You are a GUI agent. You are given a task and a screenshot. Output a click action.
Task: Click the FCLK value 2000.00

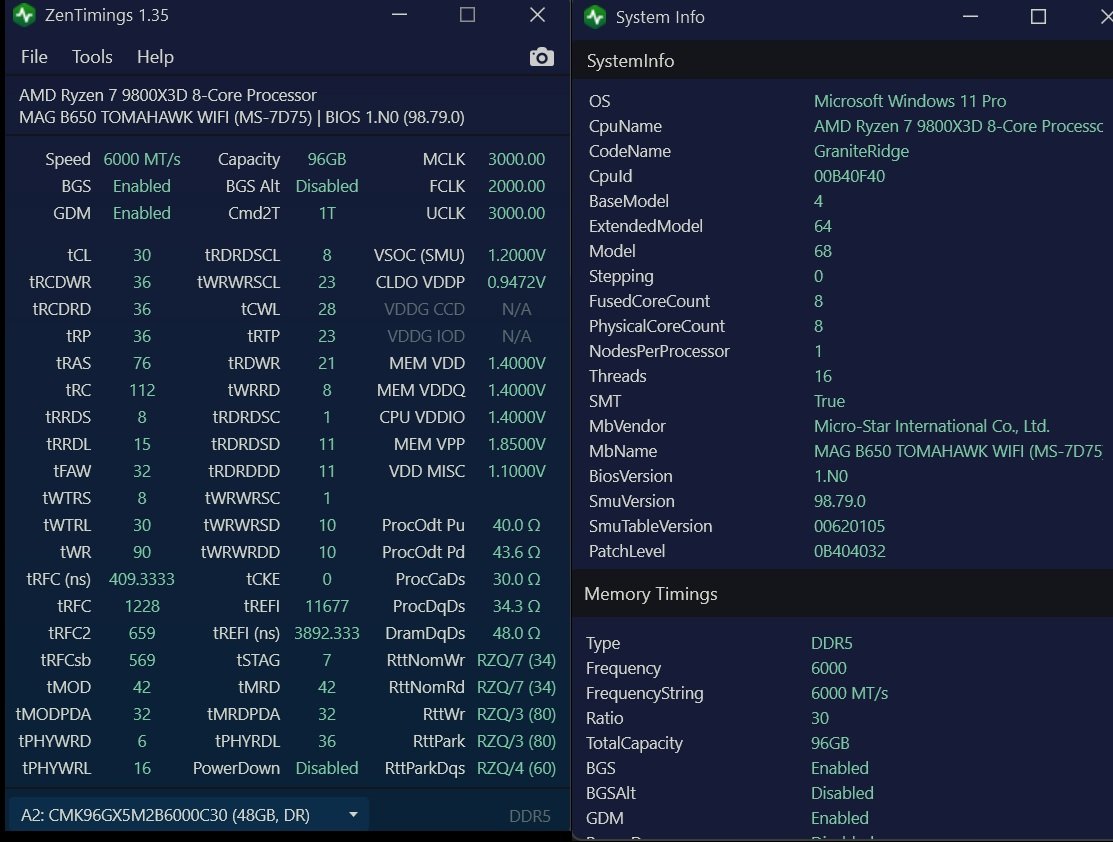tap(516, 186)
